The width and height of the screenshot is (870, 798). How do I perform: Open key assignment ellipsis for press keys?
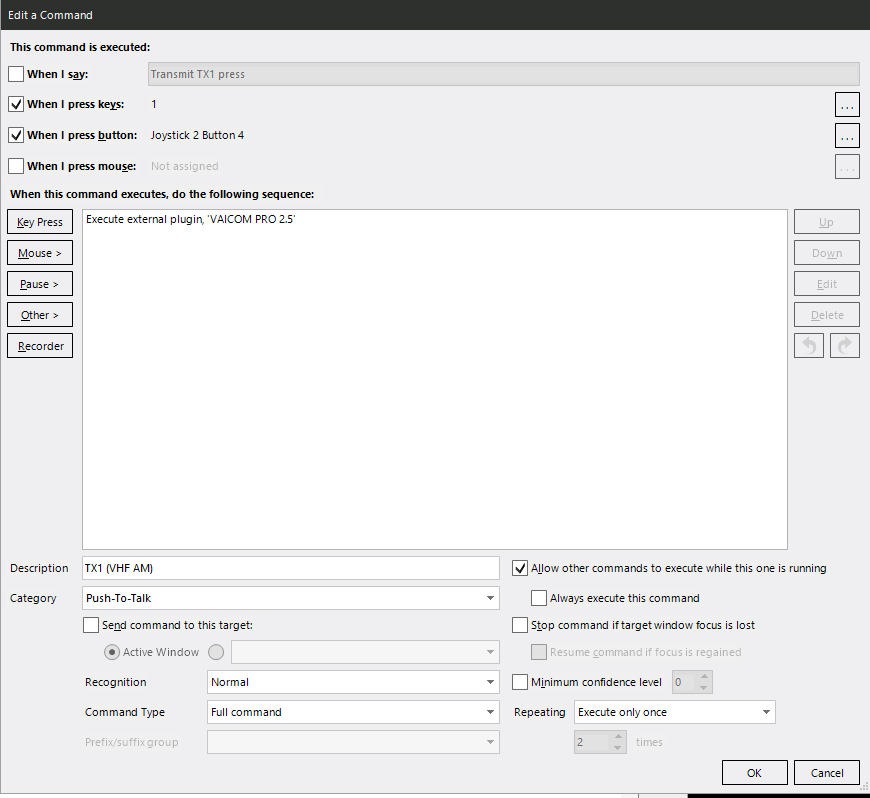click(x=847, y=105)
